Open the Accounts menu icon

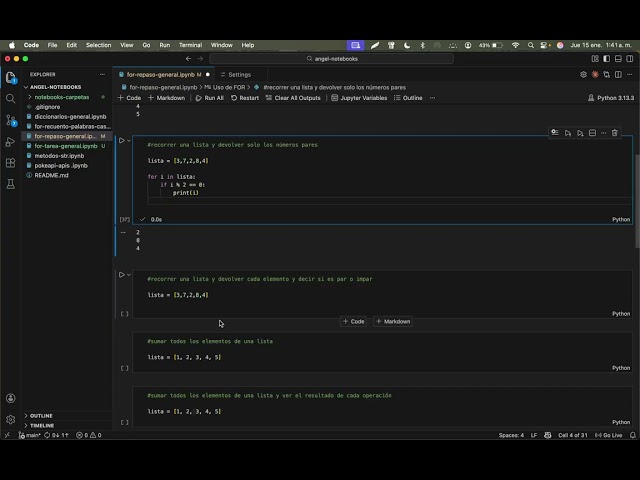pyautogui.click(x=11, y=398)
